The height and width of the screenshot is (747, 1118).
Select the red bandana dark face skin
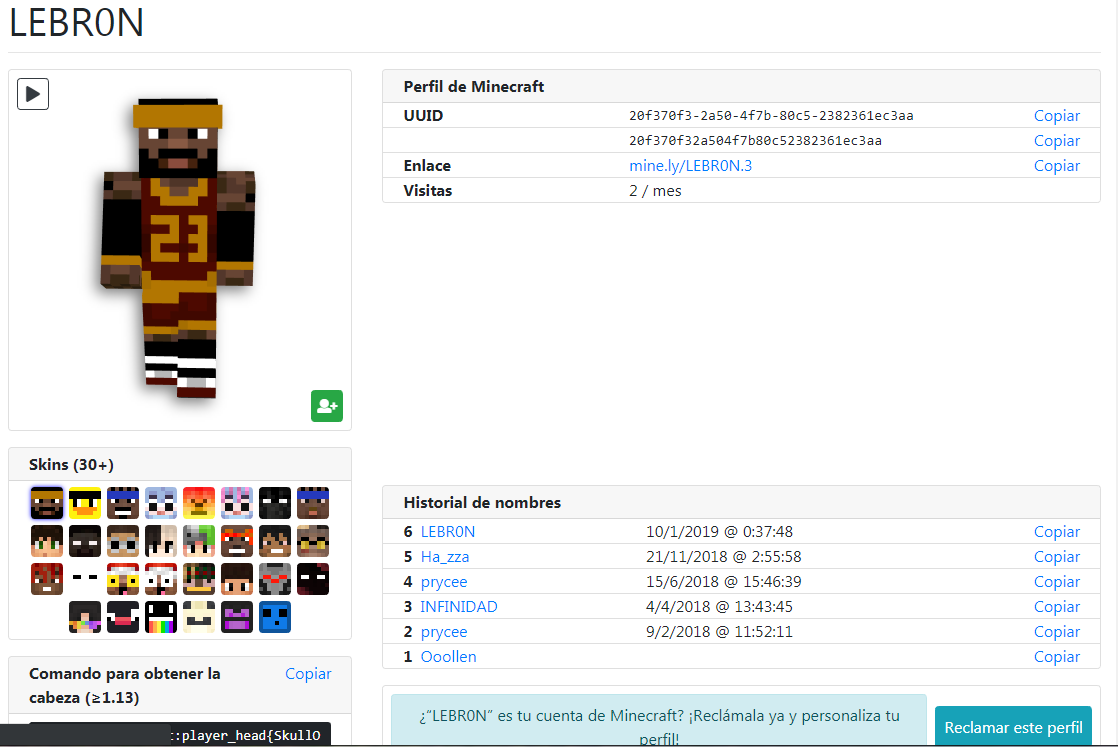237,541
